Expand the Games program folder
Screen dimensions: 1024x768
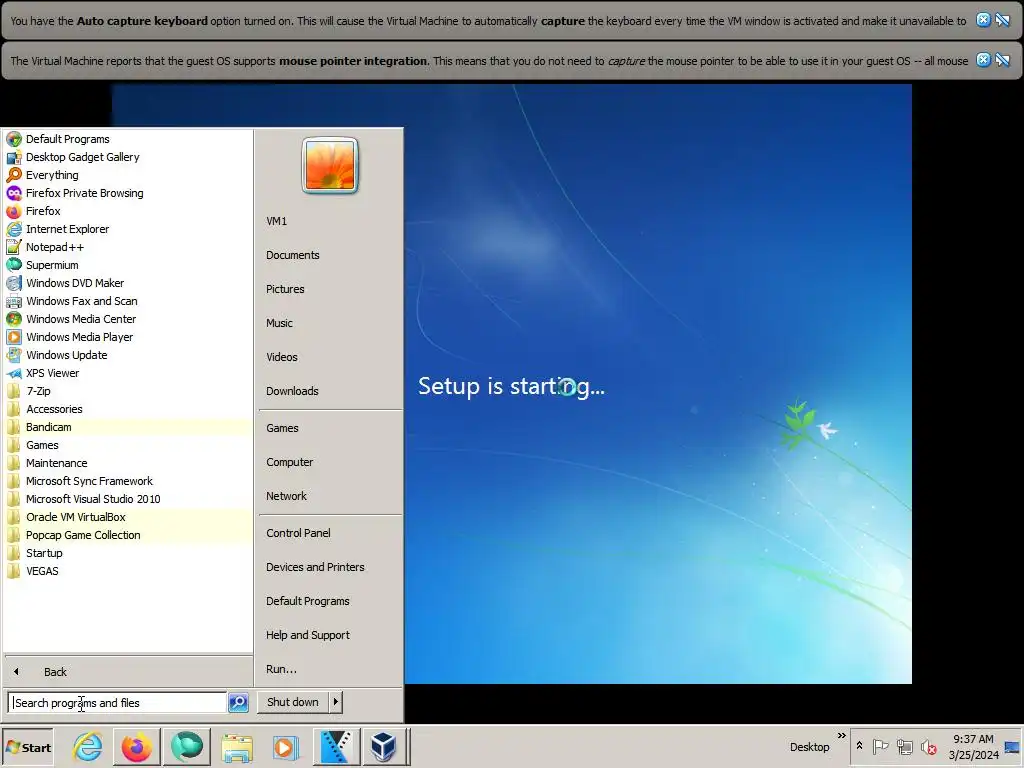tap(127, 445)
